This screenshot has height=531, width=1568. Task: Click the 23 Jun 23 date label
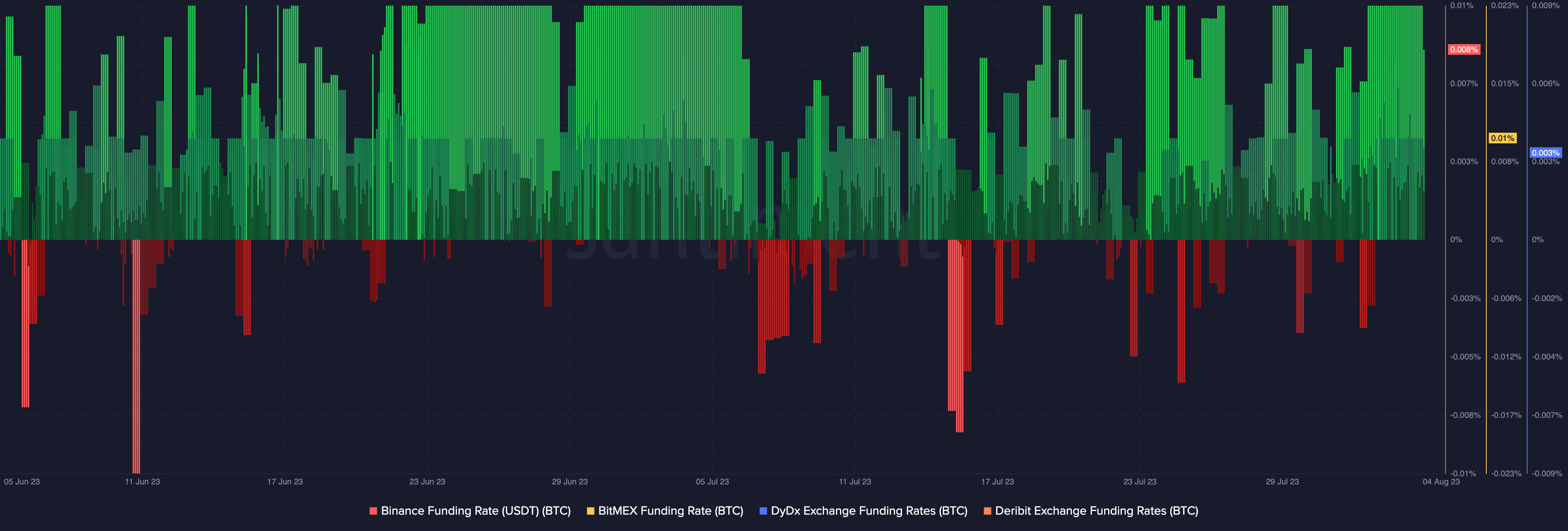tap(427, 482)
